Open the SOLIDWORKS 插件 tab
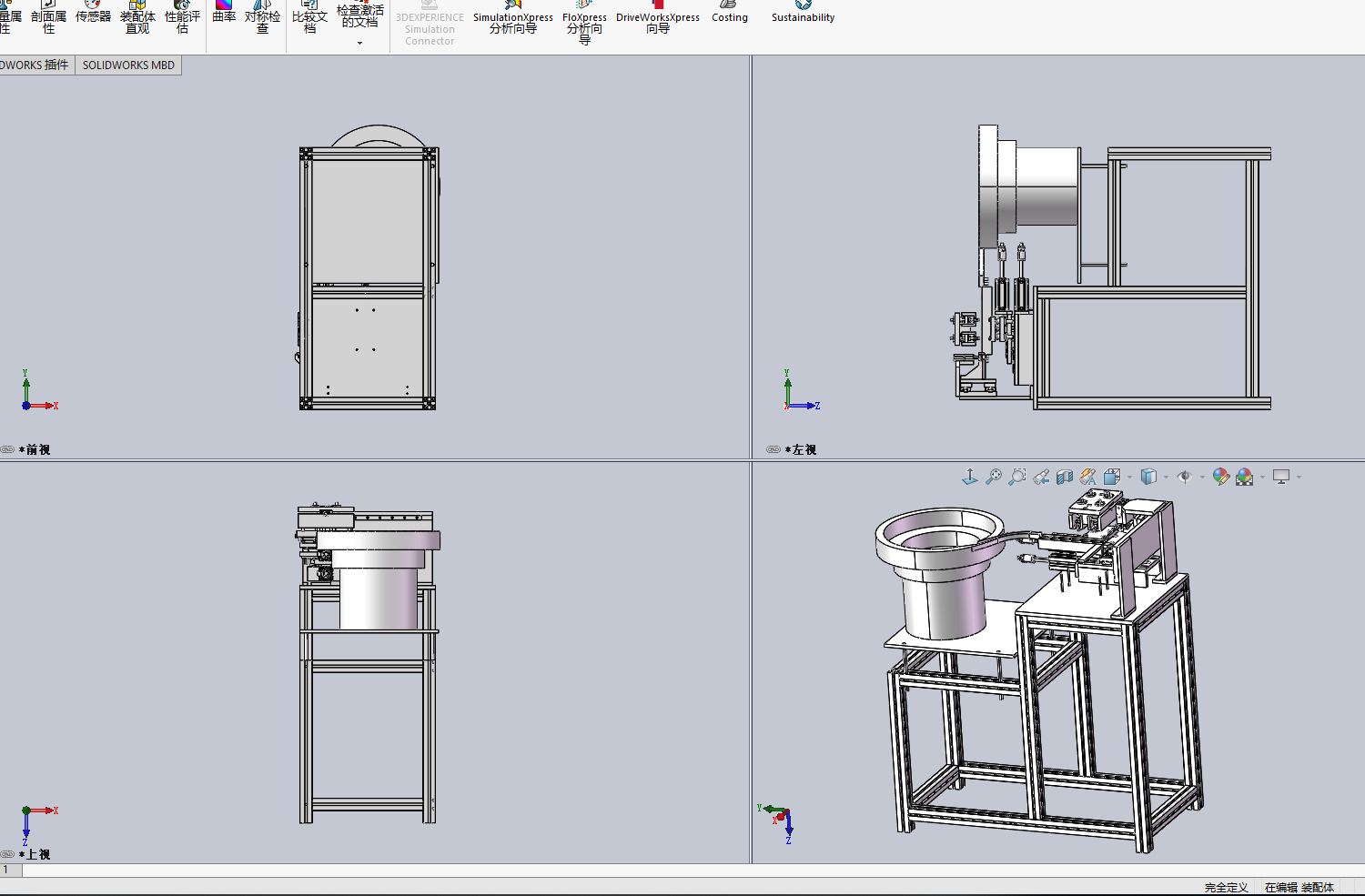This screenshot has width=1365, height=896. [x=35, y=65]
